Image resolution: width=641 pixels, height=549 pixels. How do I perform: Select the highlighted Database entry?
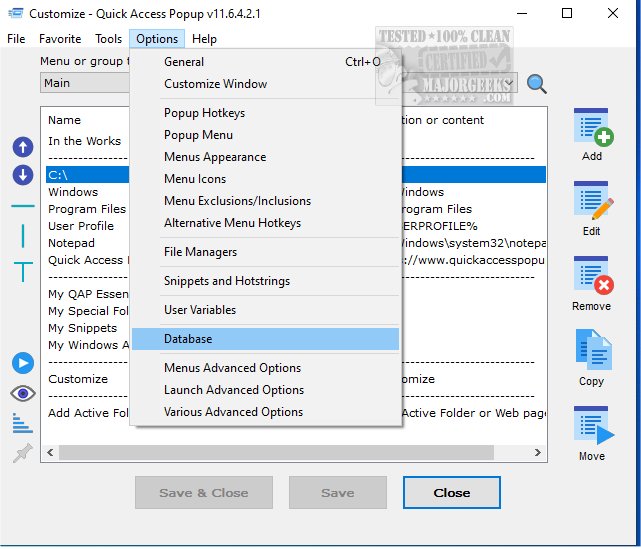click(265, 339)
